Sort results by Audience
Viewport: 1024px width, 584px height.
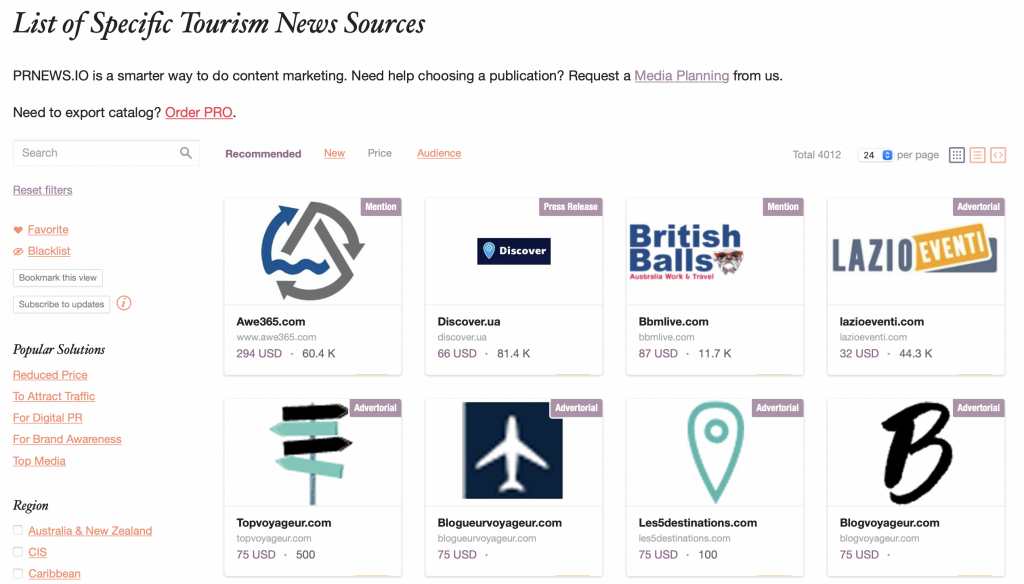point(439,153)
